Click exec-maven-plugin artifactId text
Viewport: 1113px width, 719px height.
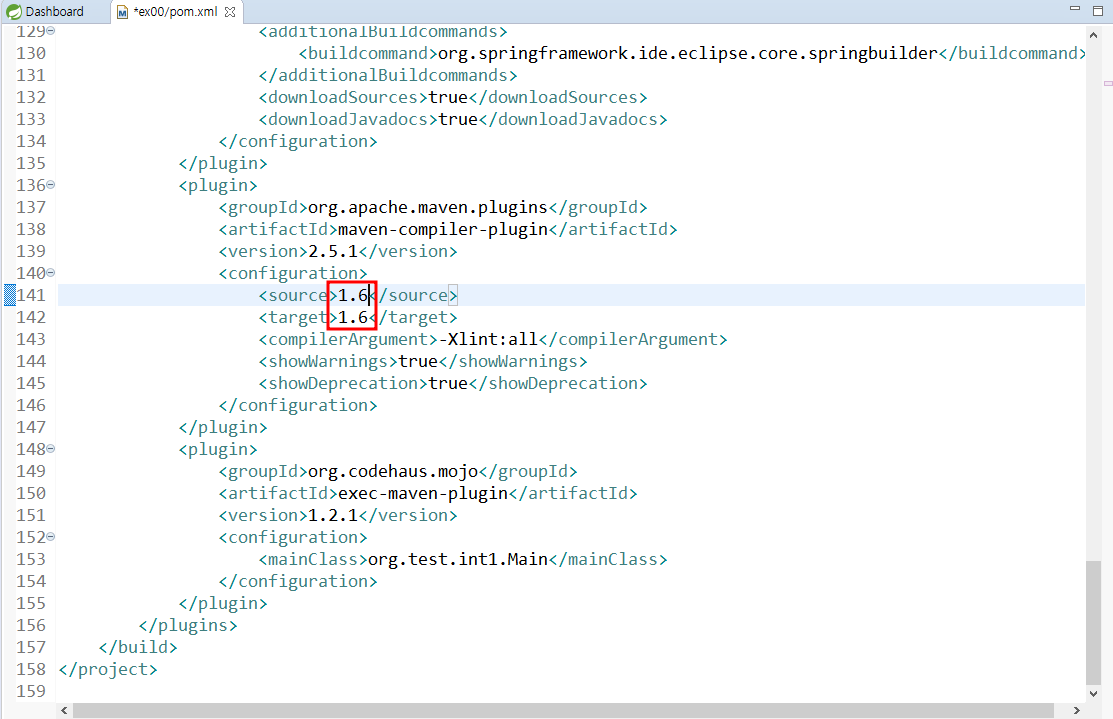pyautogui.click(x=423, y=493)
